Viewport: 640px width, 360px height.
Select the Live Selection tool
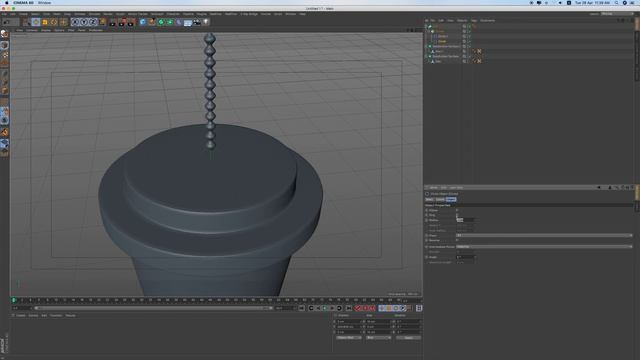pyautogui.click(x=27, y=22)
